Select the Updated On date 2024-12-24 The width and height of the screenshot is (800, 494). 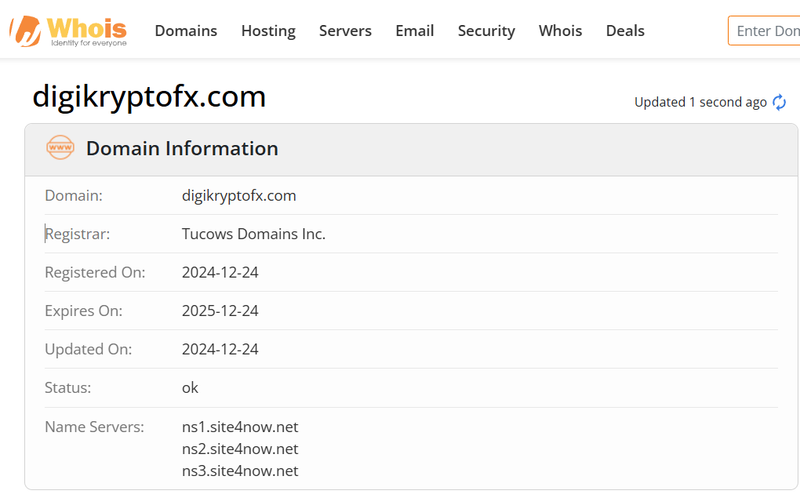click(x=220, y=349)
